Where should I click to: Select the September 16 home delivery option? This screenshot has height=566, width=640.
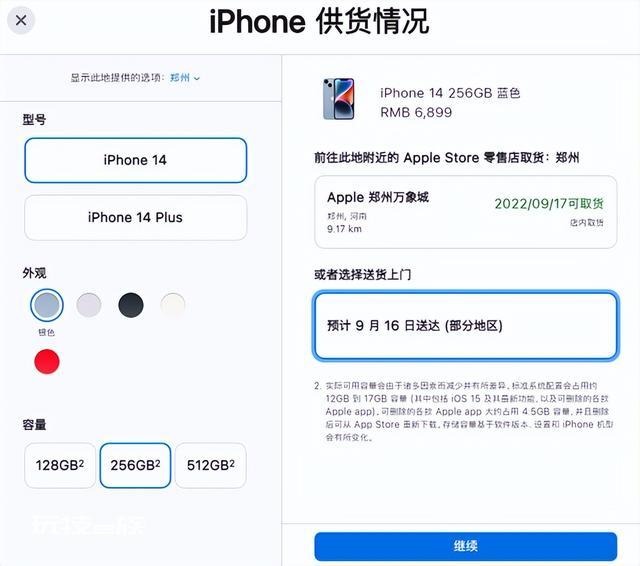pos(466,326)
